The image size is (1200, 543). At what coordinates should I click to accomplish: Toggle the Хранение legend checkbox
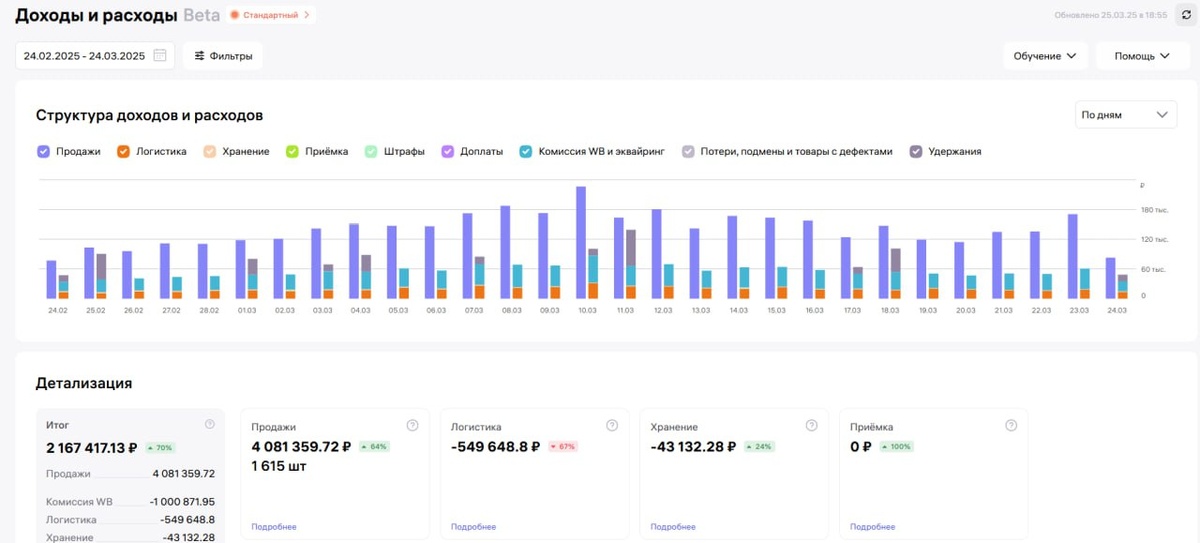210,151
